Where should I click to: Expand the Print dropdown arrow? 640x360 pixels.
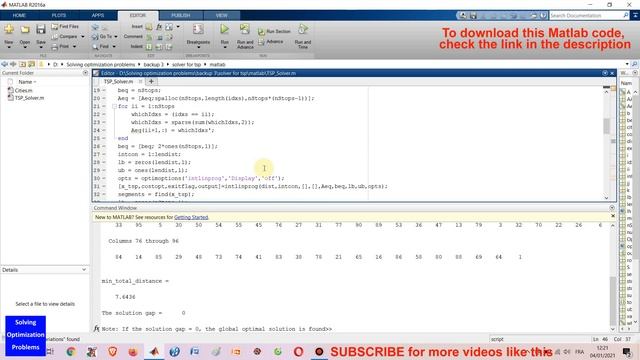coord(74,47)
